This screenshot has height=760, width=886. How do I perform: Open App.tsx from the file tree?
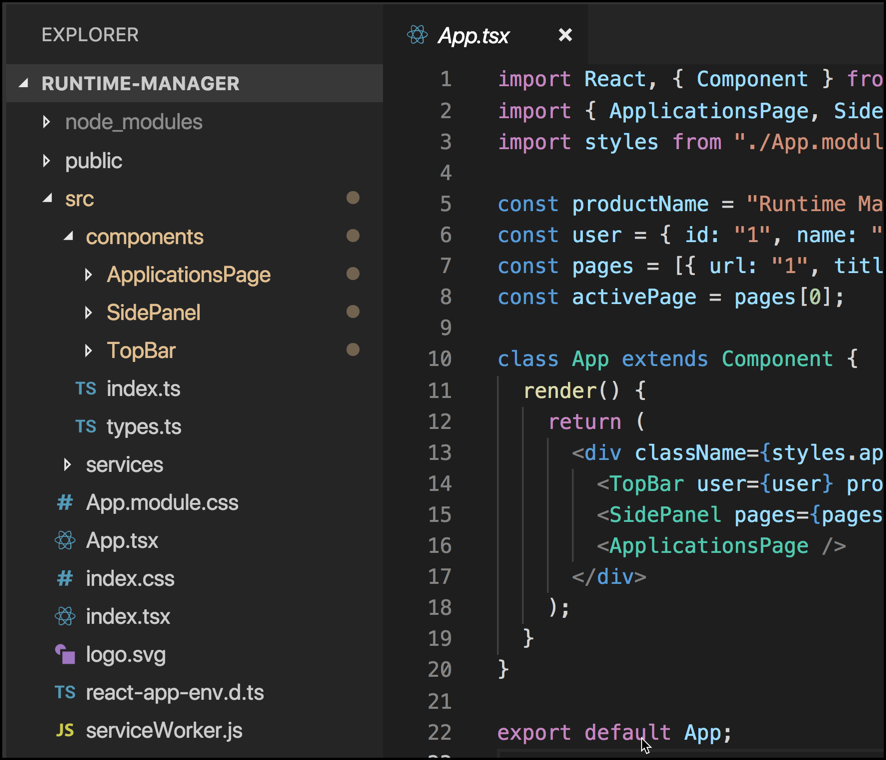[122, 541]
